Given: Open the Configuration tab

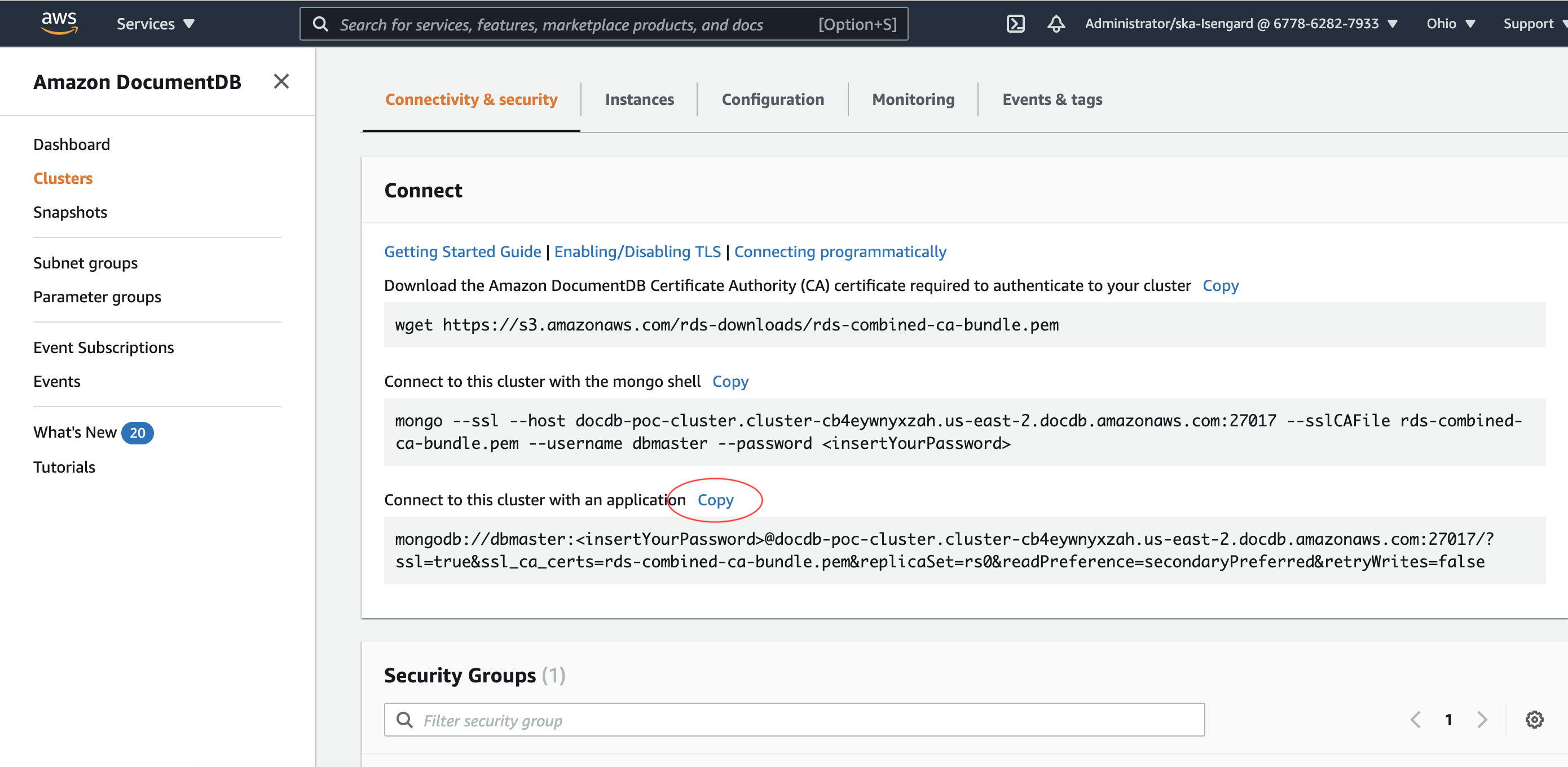Looking at the screenshot, I should [772, 99].
